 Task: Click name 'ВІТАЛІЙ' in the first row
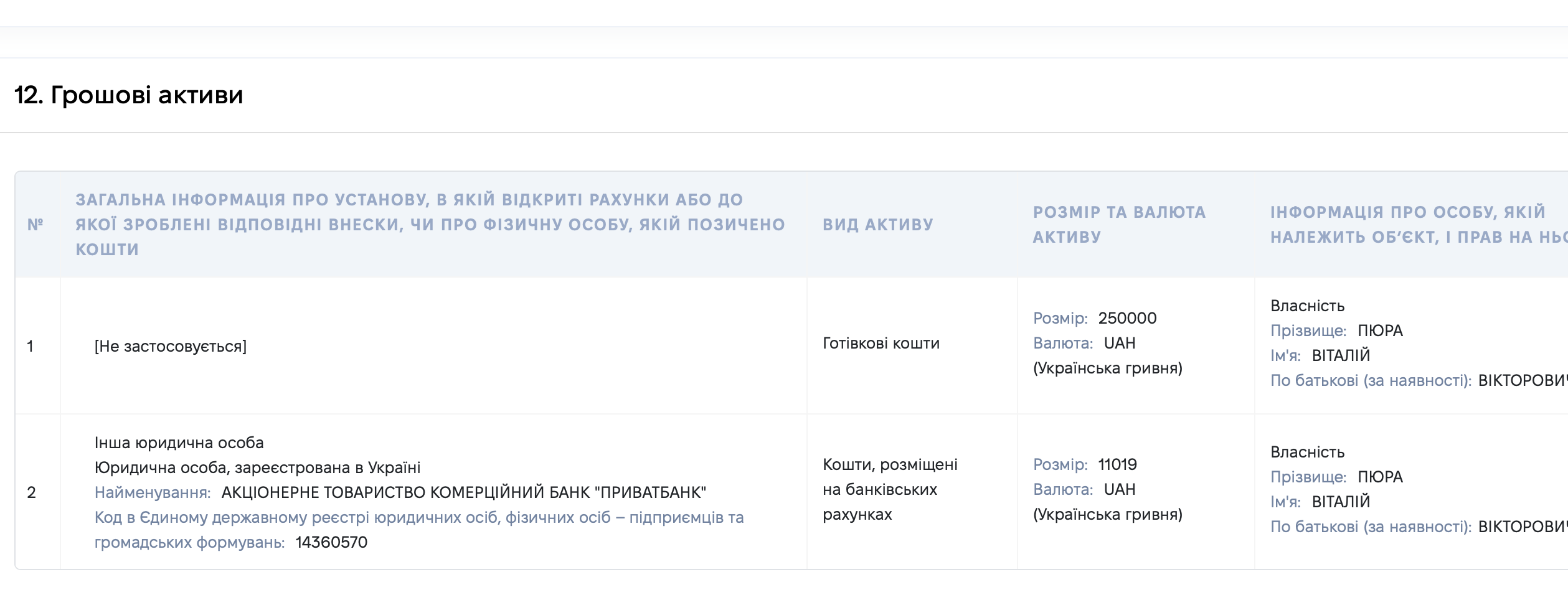coord(1341,355)
